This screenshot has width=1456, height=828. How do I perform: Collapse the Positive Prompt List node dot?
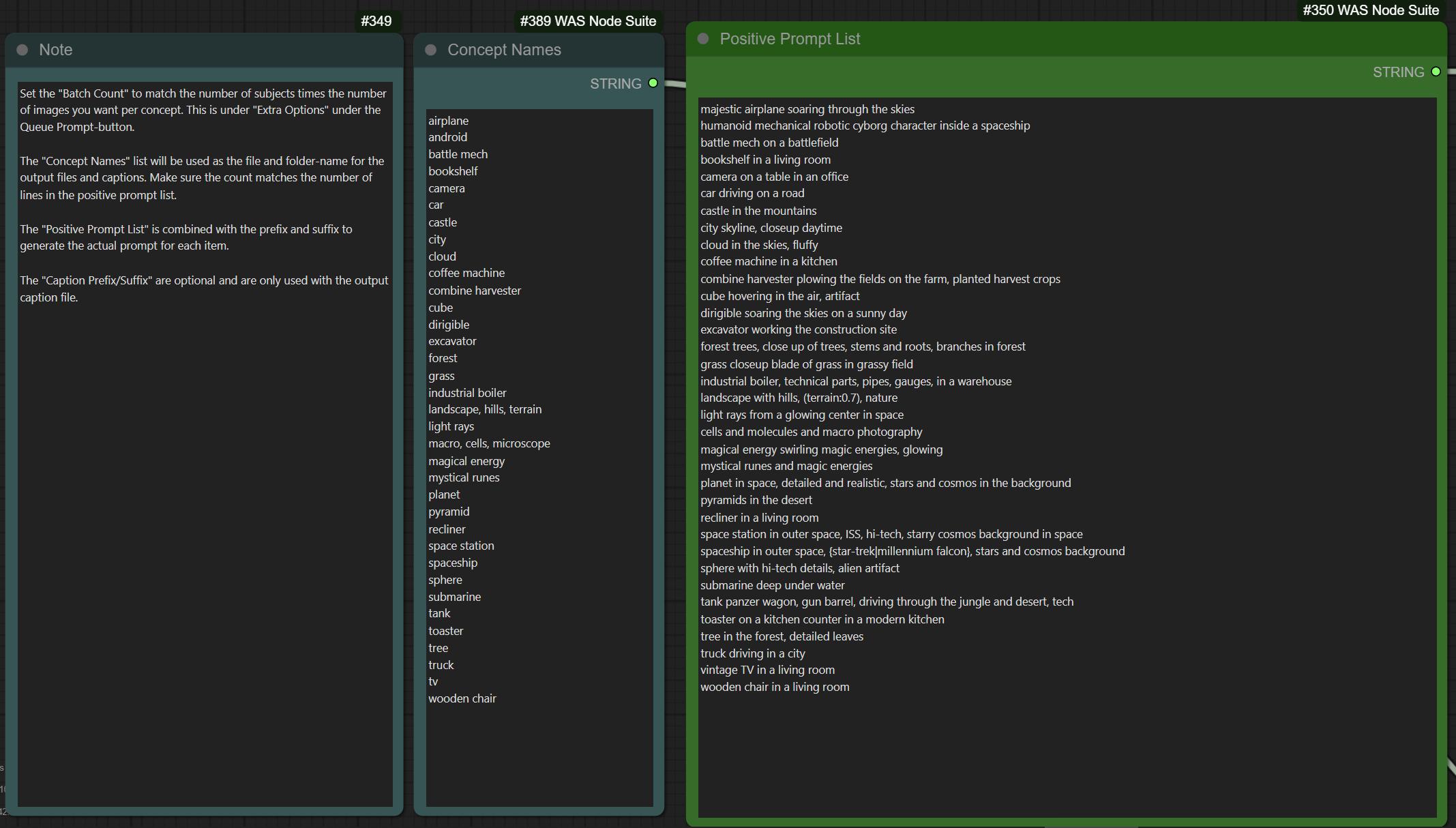pos(703,39)
